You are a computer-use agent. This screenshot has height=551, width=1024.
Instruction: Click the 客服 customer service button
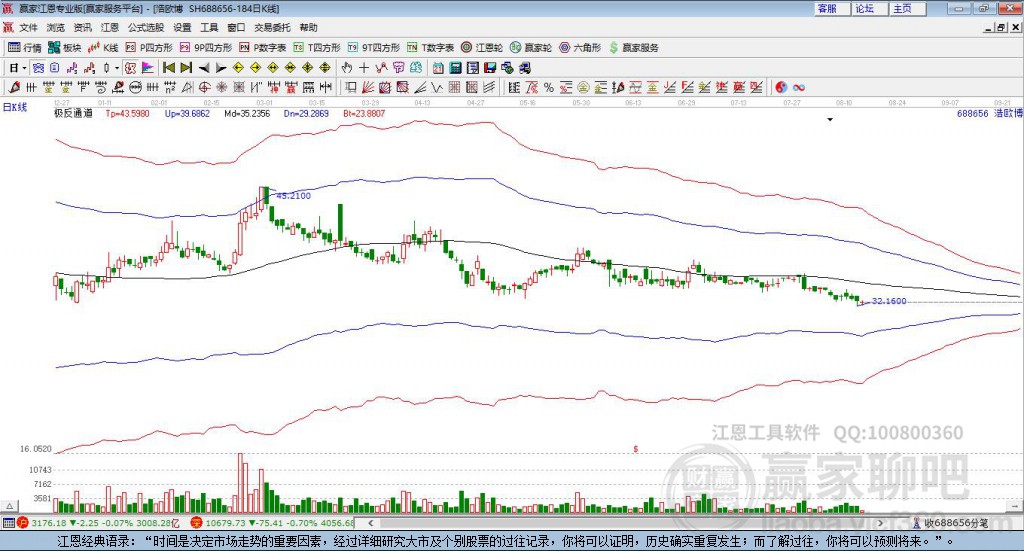point(832,8)
